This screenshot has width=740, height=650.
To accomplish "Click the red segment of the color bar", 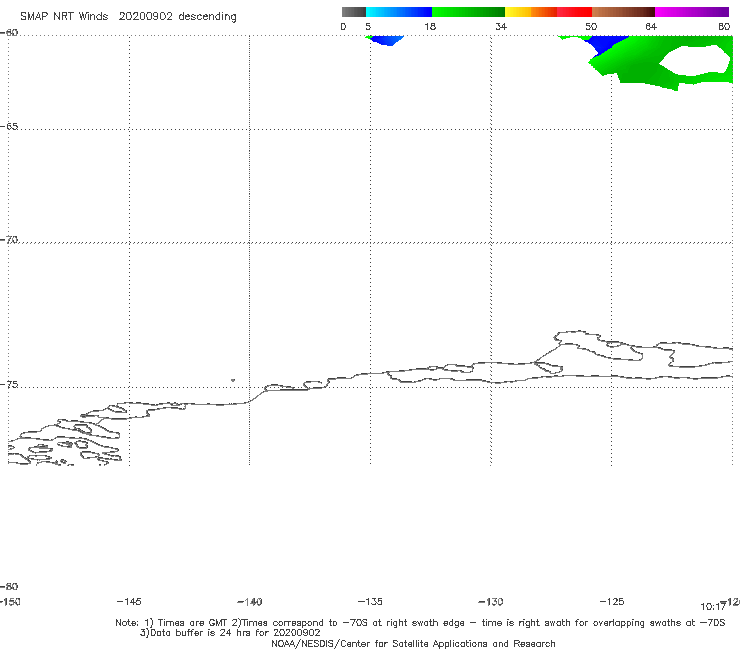I will pyautogui.click(x=574, y=12).
